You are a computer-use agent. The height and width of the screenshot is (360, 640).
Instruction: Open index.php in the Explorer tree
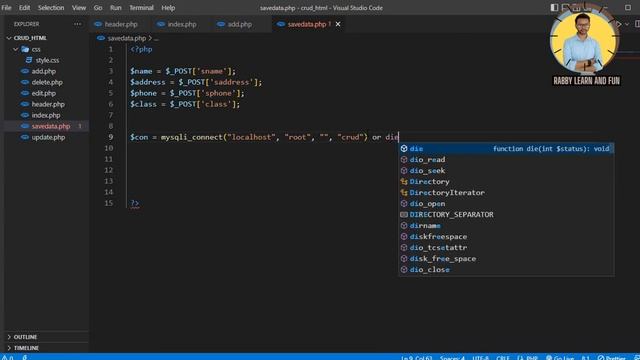pyautogui.click(x=46, y=115)
